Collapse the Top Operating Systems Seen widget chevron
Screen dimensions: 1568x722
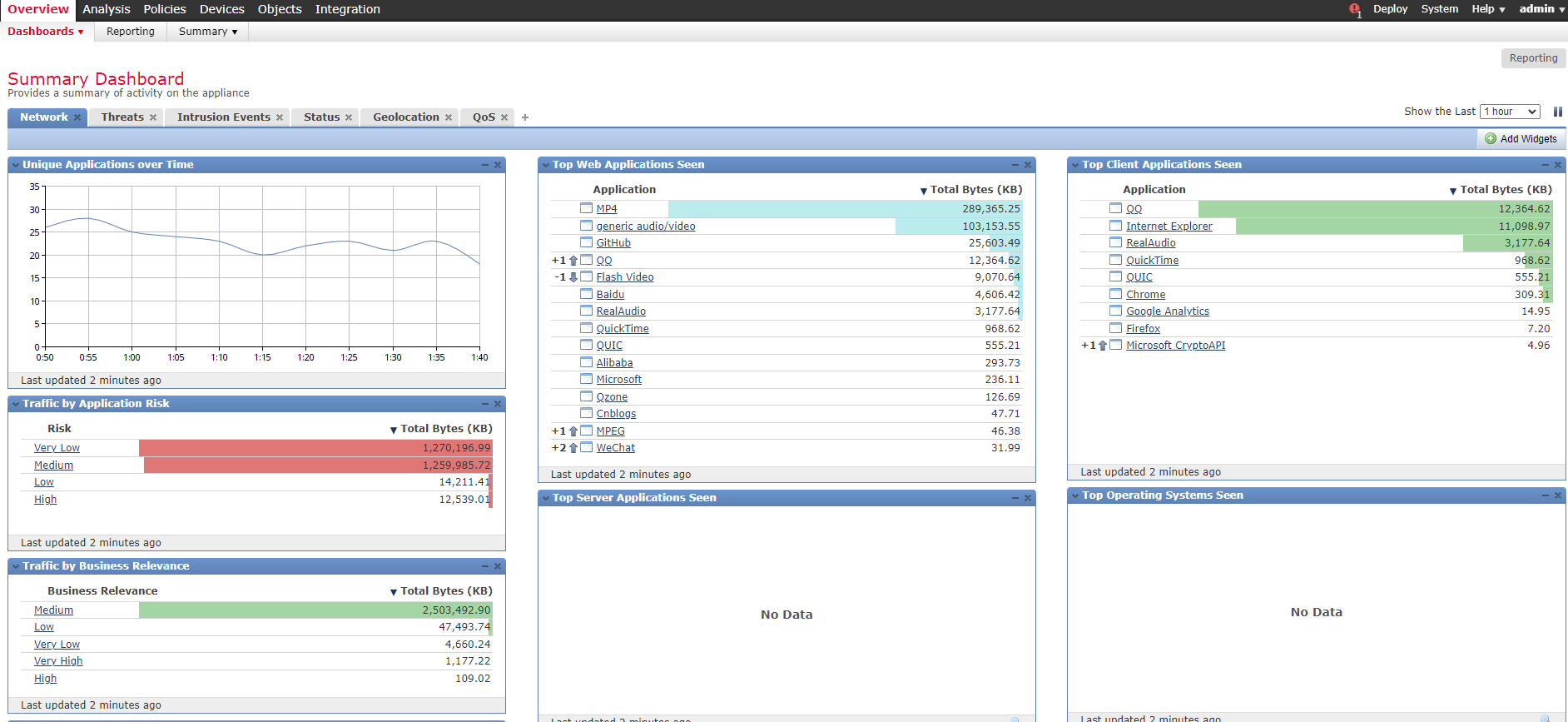click(x=1075, y=495)
